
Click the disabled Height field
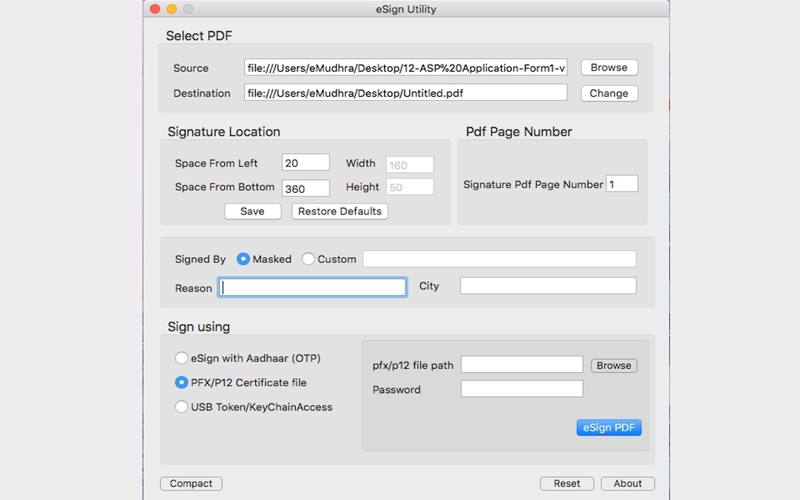point(410,187)
